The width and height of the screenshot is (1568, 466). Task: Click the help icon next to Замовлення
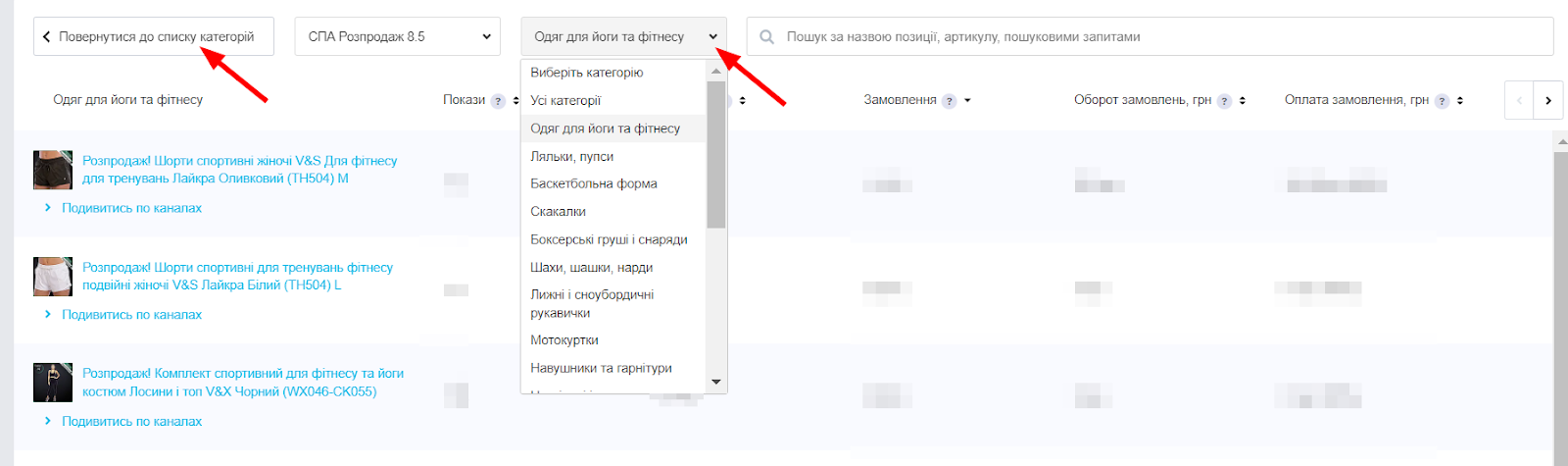pos(949,101)
